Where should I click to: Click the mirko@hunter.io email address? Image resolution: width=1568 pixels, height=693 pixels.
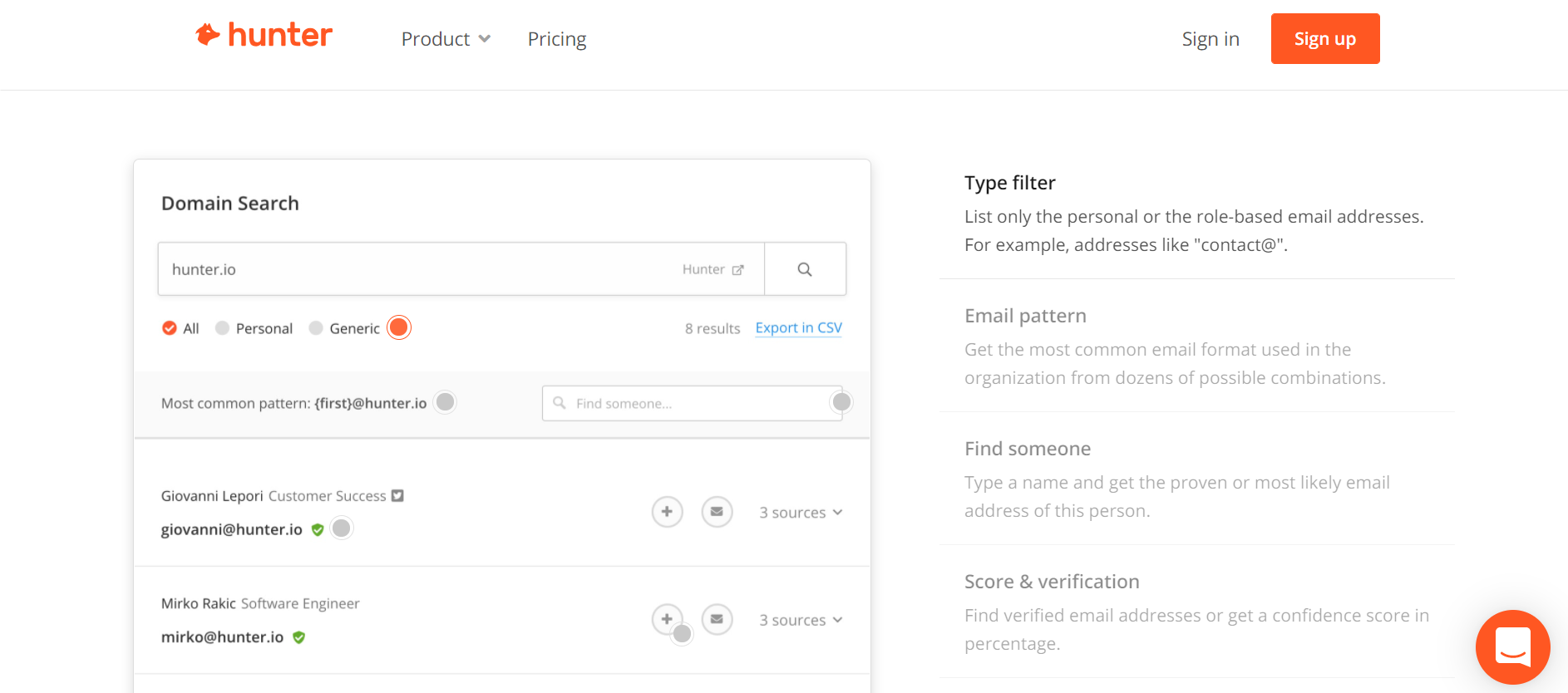[222, 637]
